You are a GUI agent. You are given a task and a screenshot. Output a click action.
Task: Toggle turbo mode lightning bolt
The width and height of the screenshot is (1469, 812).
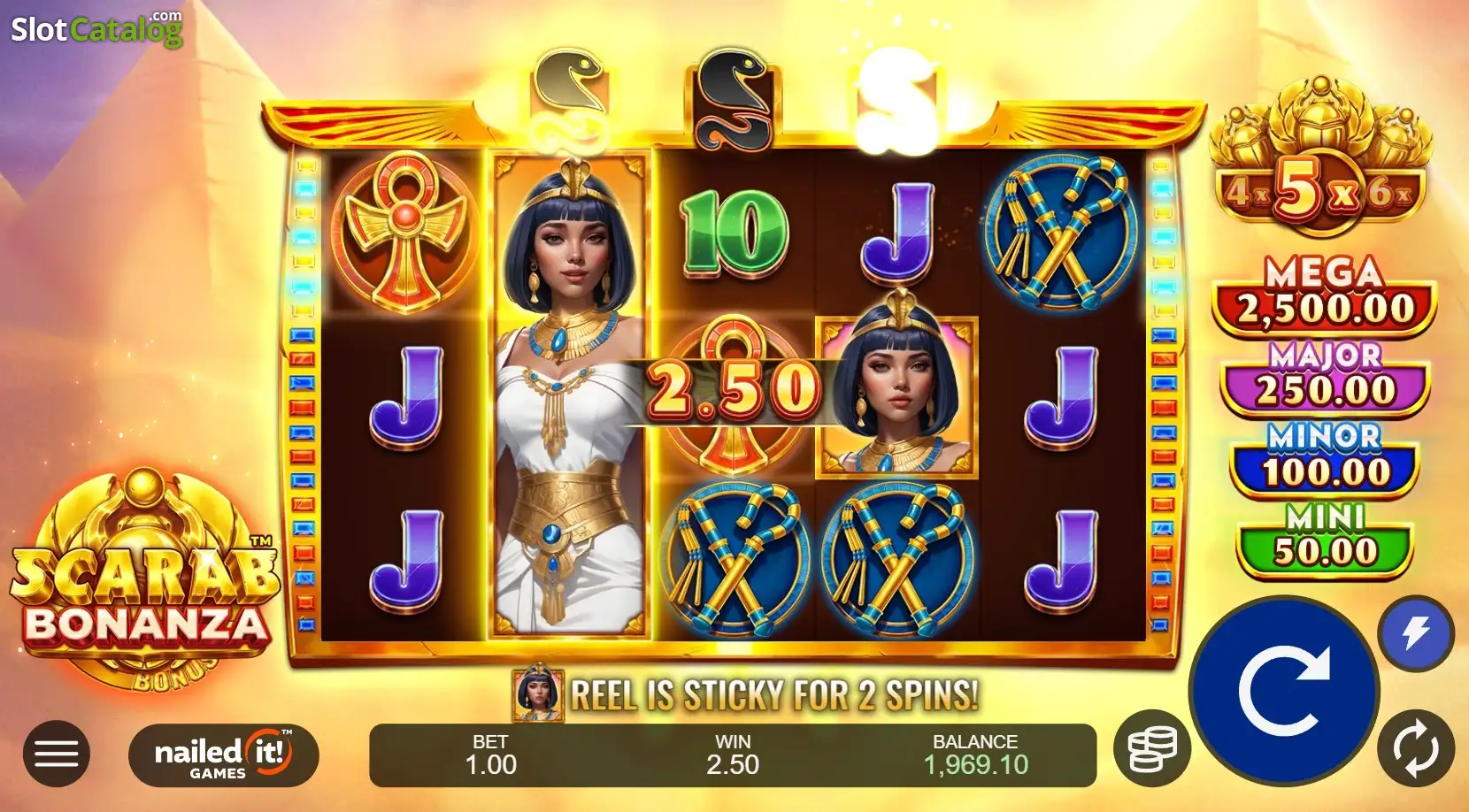pyautogui.click(x=1416, y=634)
